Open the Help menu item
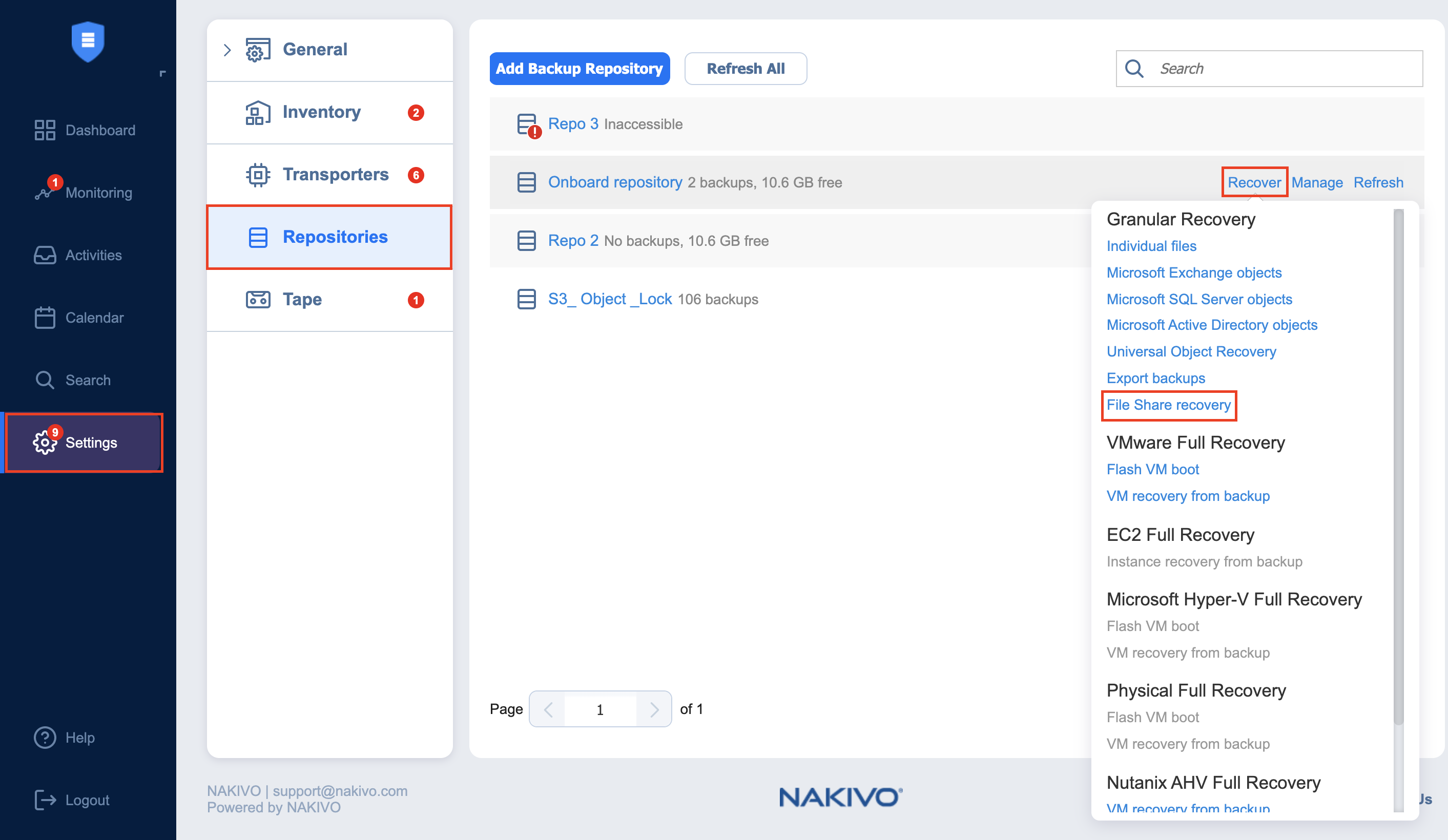 (65, 737)
